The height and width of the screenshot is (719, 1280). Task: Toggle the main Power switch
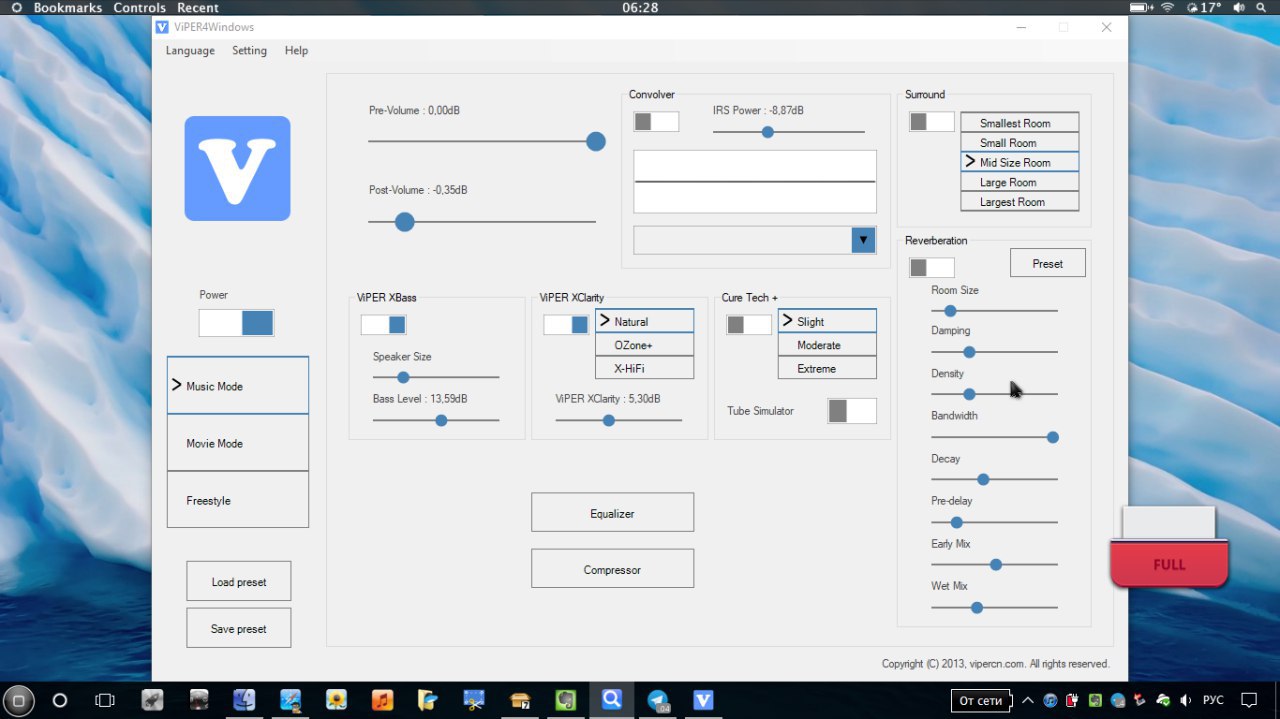coord(236,323)
